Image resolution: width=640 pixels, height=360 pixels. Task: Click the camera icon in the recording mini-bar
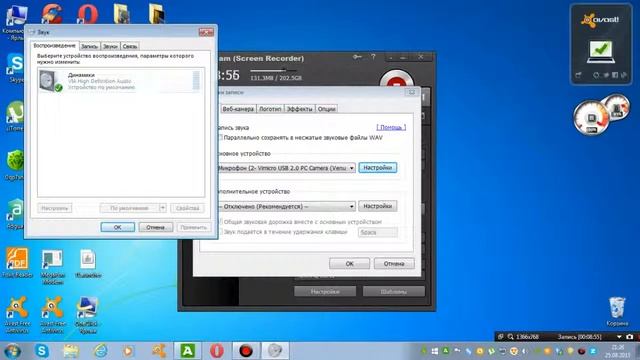point(629,337)
